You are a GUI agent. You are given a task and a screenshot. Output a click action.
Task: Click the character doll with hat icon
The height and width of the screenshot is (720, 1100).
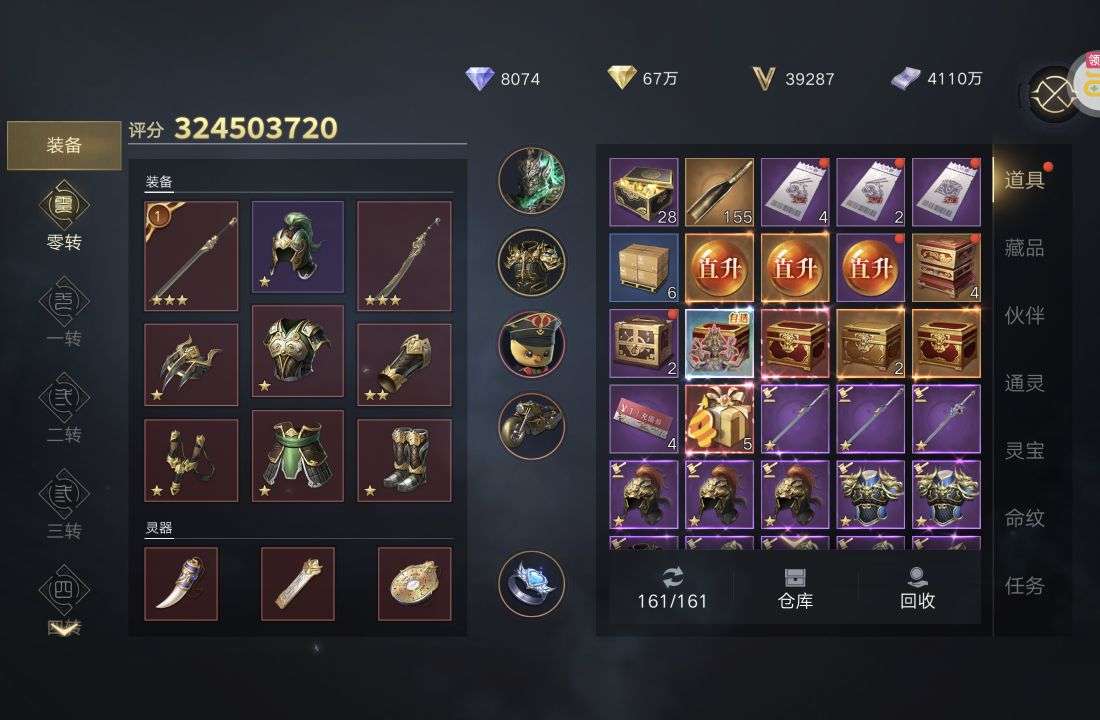pyautogui.click(x=531, y=344)
